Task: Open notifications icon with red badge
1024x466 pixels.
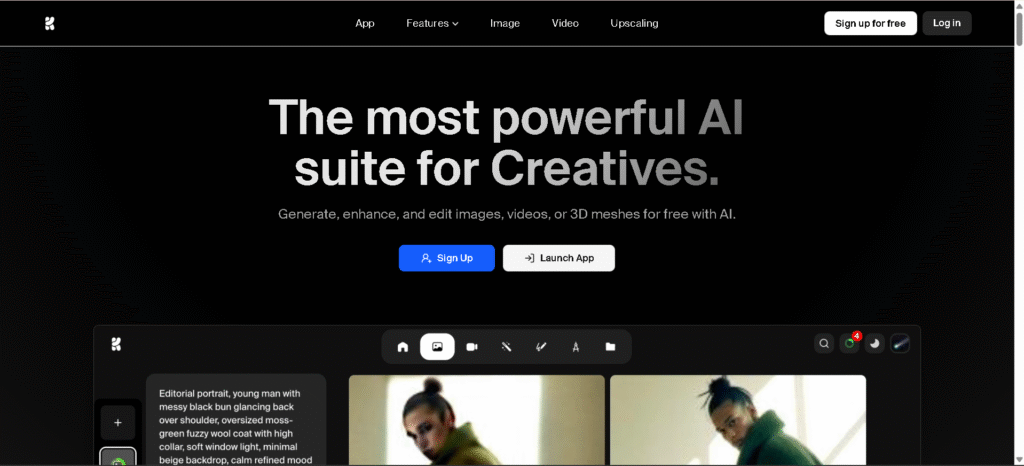Action: pos(850,344)
